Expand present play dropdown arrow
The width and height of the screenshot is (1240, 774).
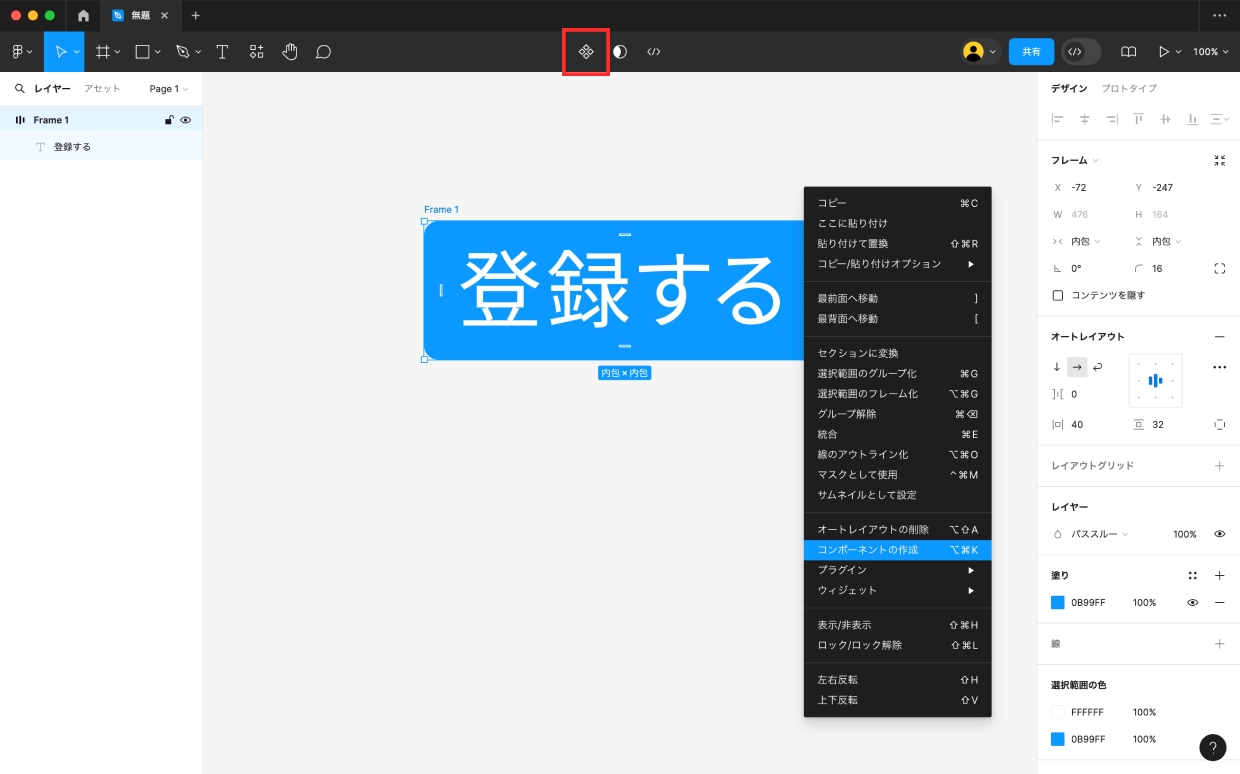point(1178,52)
